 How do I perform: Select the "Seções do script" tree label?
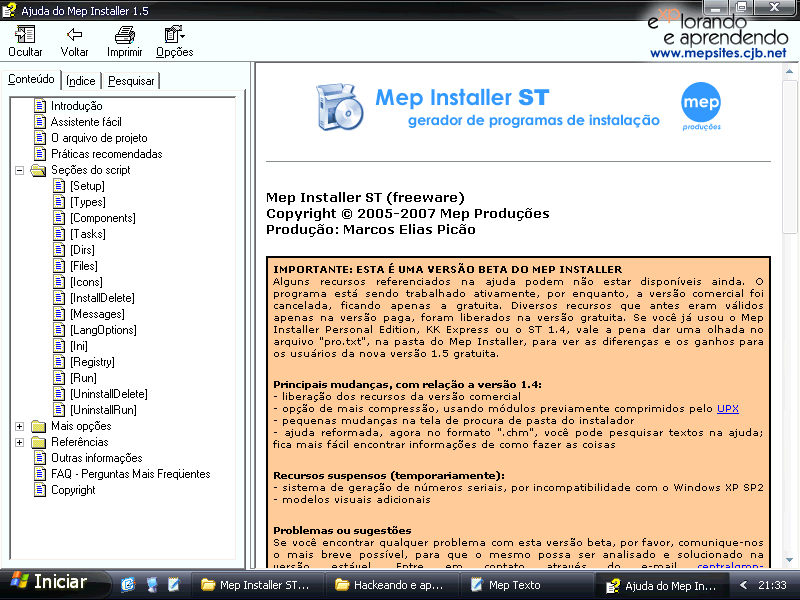pyautogui.click(x=91, y=170)
